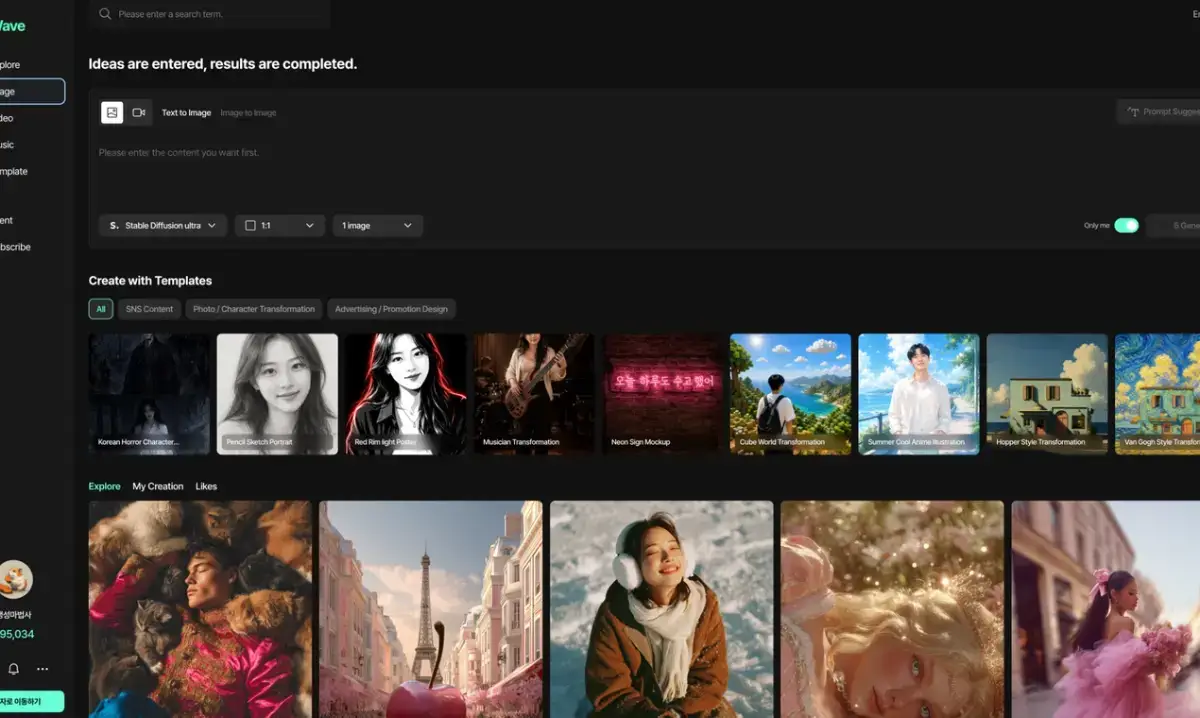Open the man with cats gallery image
Screen dimensions: 1200x718
(x=200, y=609)
